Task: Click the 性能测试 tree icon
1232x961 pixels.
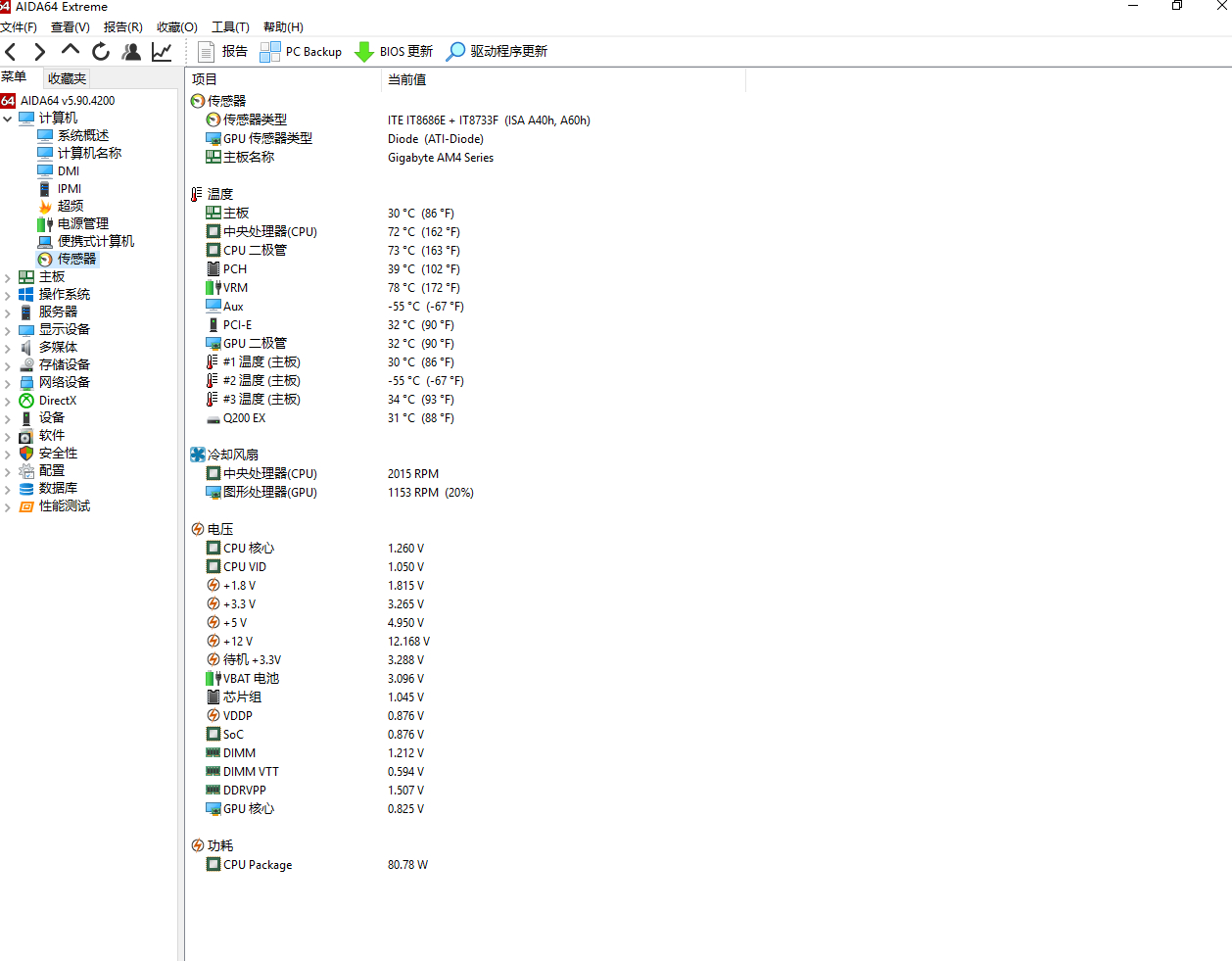Action: pyautogui.click(x=26, y=506)
